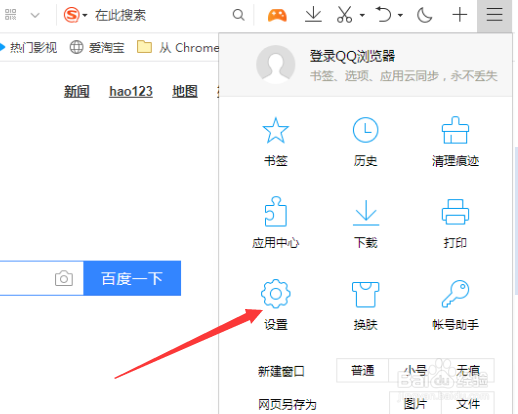Open the 地图 link

click(185, 91)
